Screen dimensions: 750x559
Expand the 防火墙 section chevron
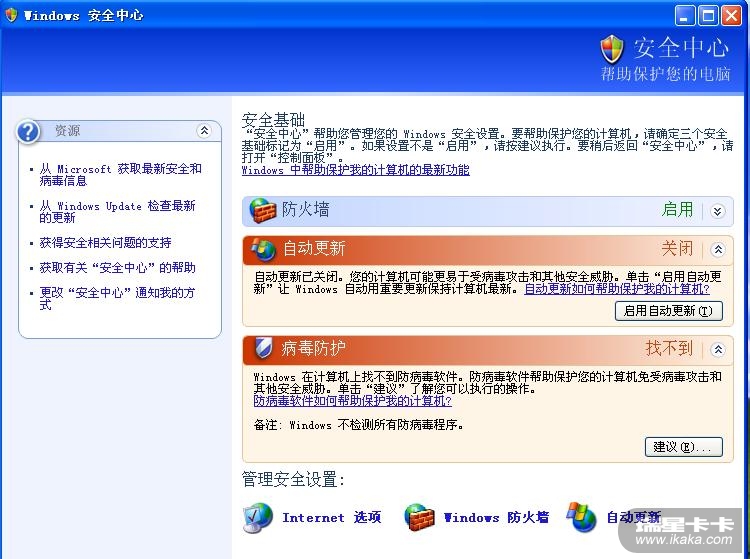(x=717, y=211)
